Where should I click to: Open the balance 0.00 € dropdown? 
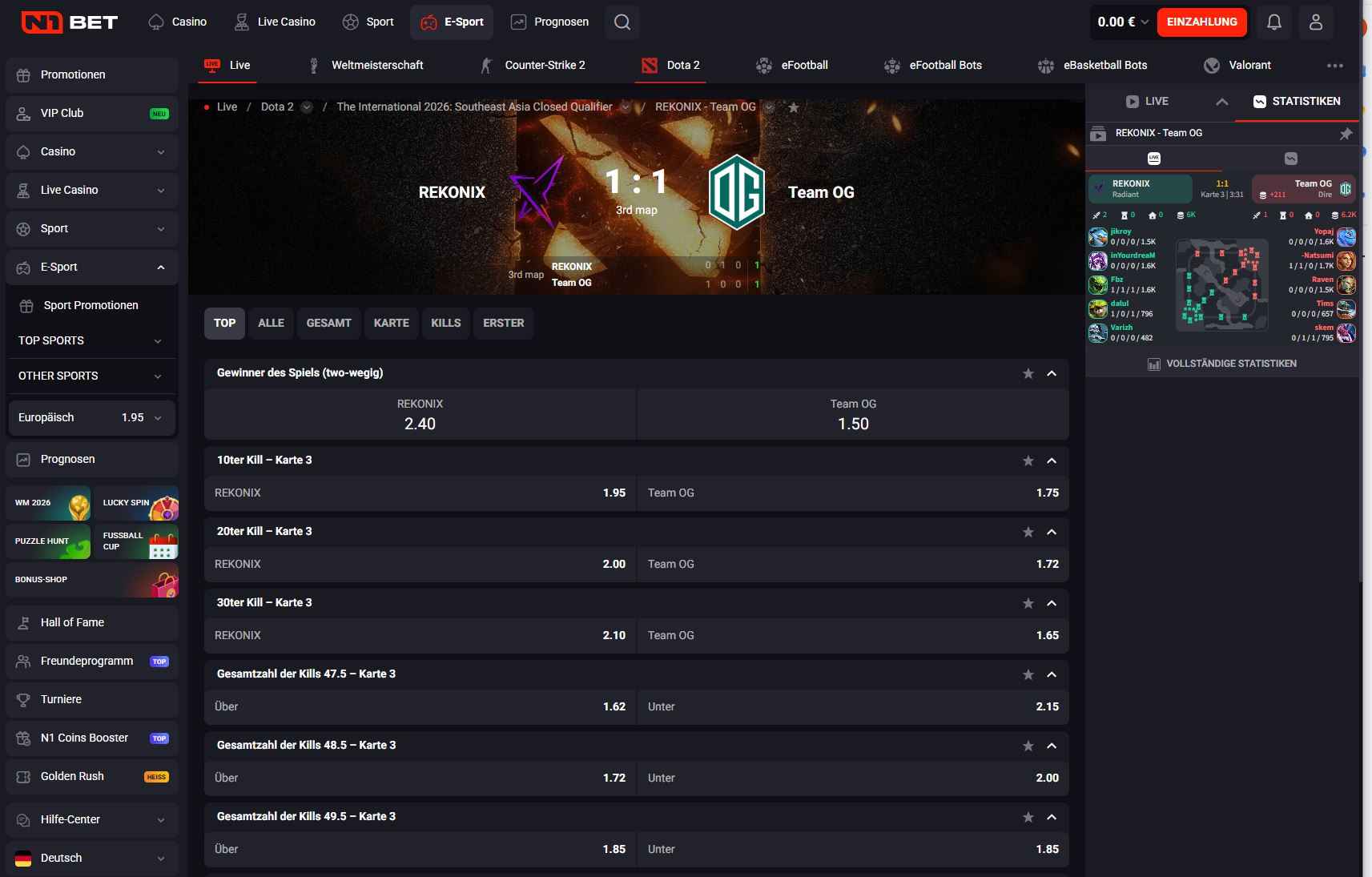tap(1123, 22)
